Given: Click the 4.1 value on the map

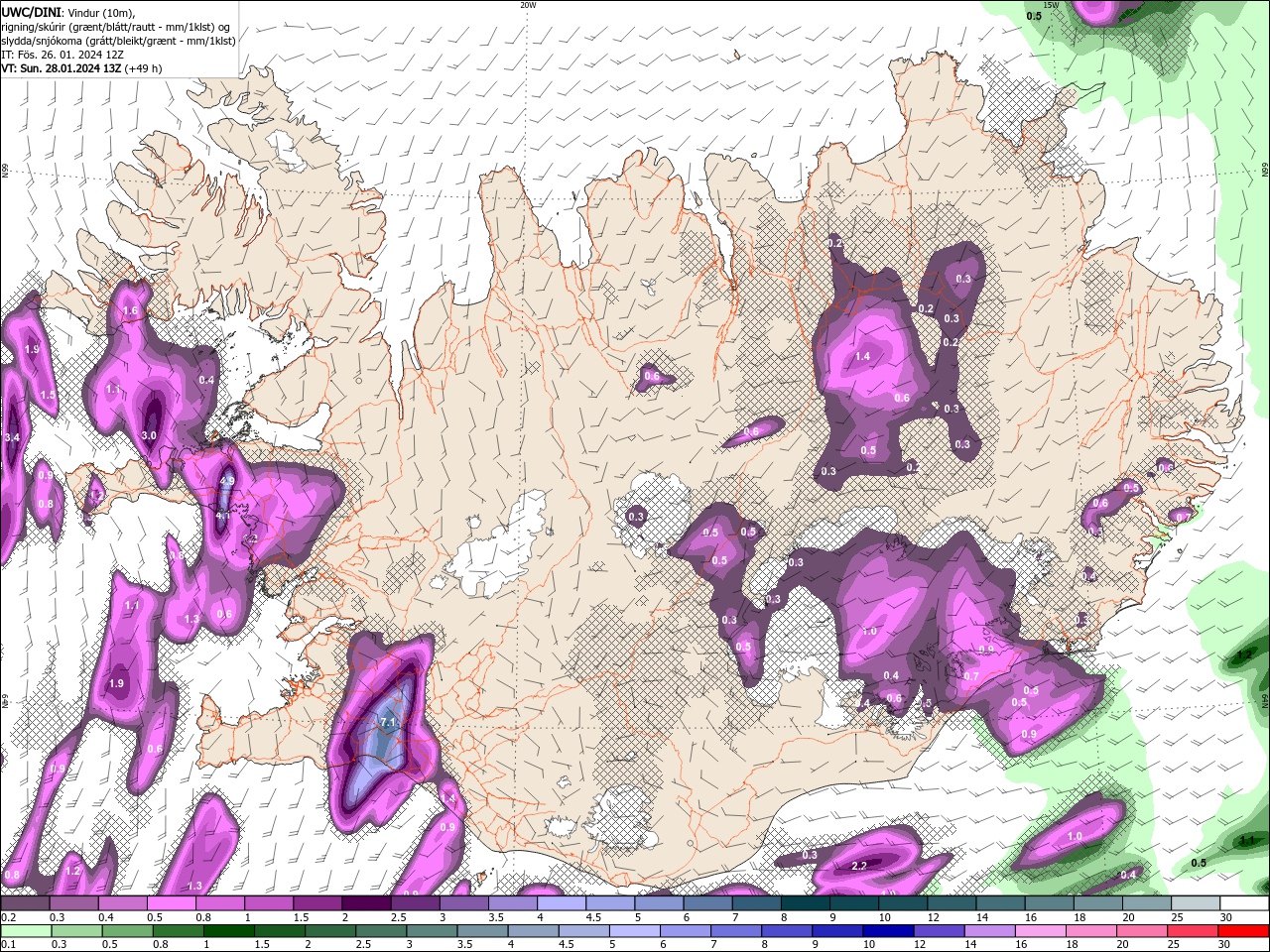Looking at the screenshot, I should pyautogui.click(x=222, y=516).
